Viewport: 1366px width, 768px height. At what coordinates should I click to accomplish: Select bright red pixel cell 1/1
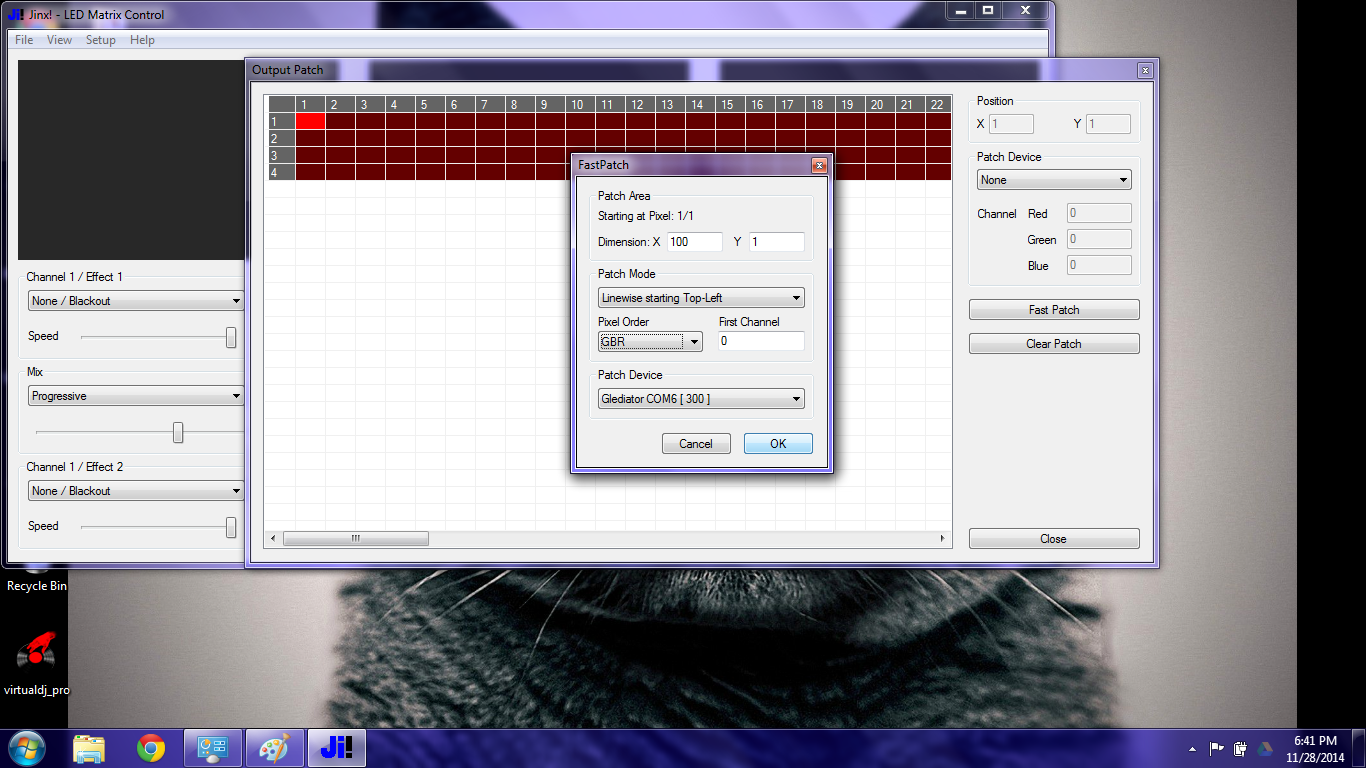pos(310,121)
